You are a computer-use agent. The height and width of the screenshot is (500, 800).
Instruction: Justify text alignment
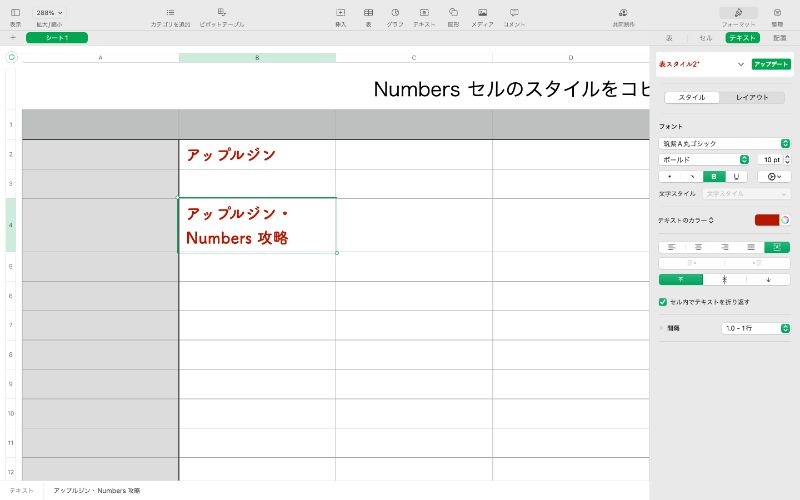tap(751, 247)
